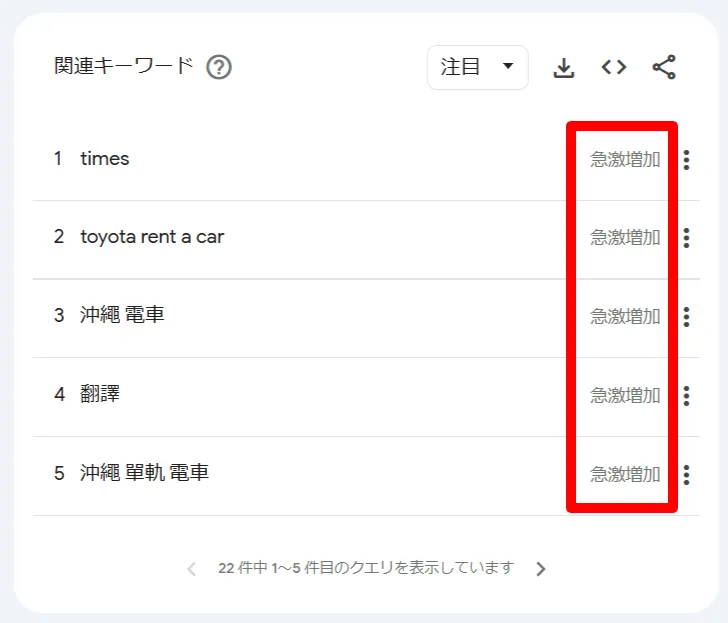Open more options for 沖繩 單軌 電車 row

686,475
